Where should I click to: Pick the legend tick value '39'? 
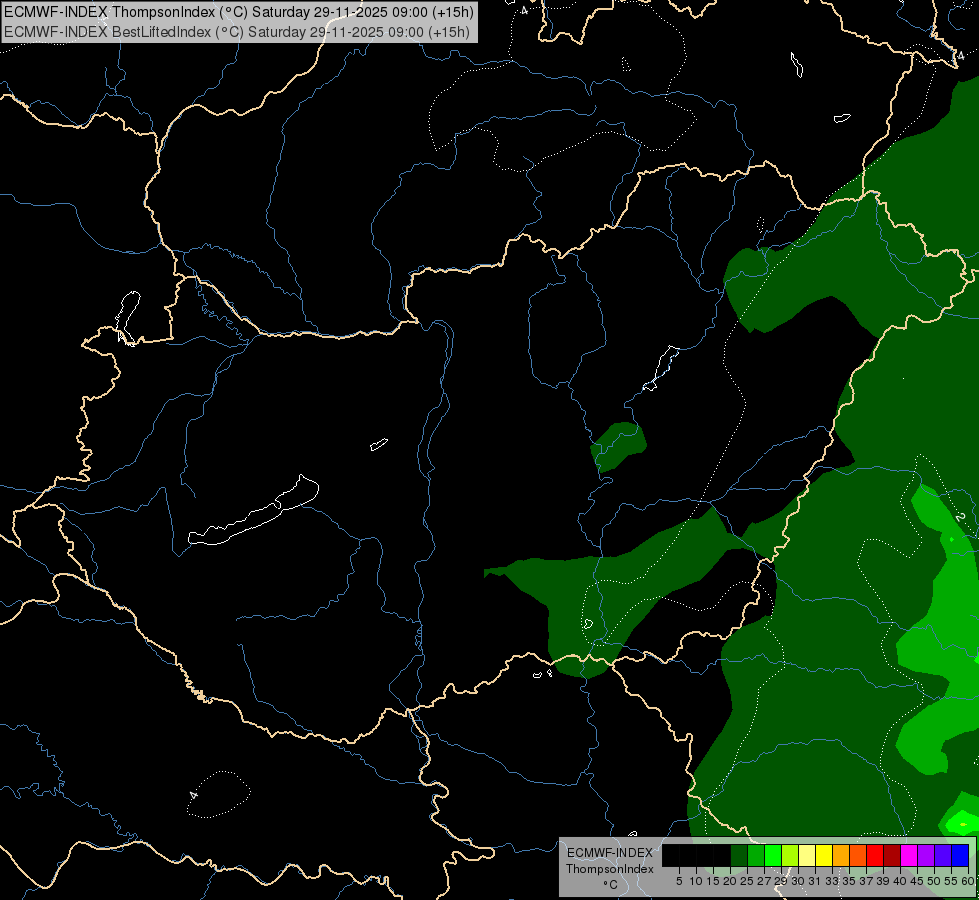tap(883, 881)
